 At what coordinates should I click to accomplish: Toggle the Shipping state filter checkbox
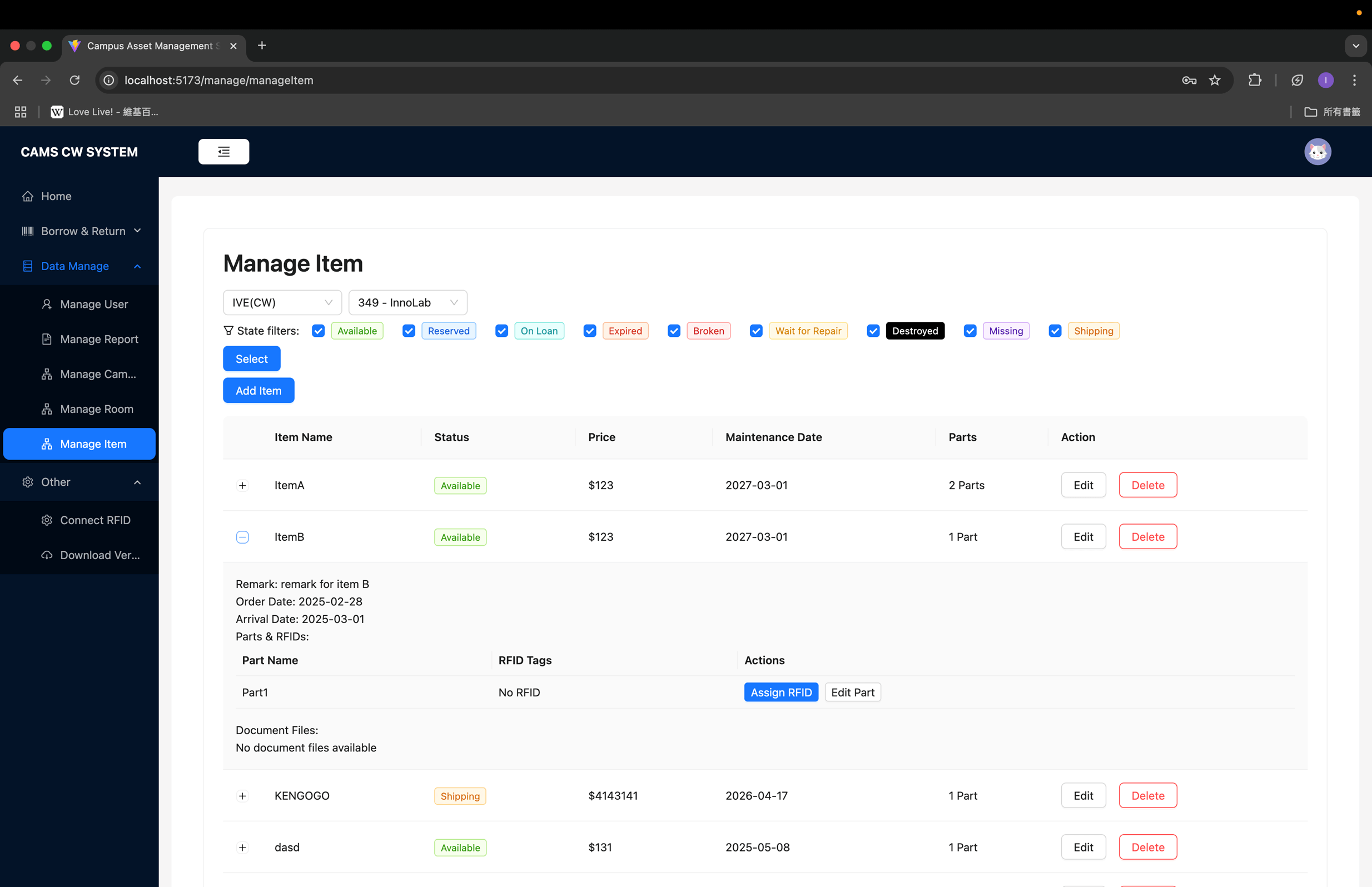[1055, 331]
